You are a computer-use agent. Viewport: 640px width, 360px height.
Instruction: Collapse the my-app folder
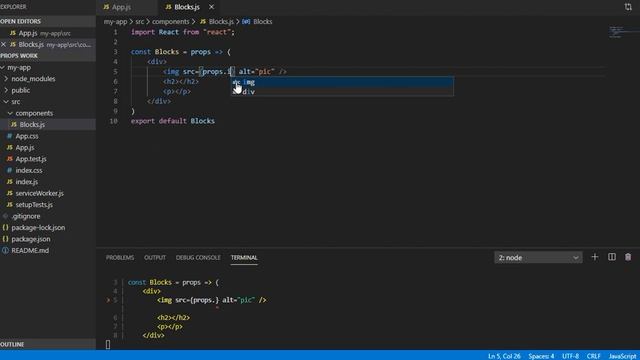[48, 67]
